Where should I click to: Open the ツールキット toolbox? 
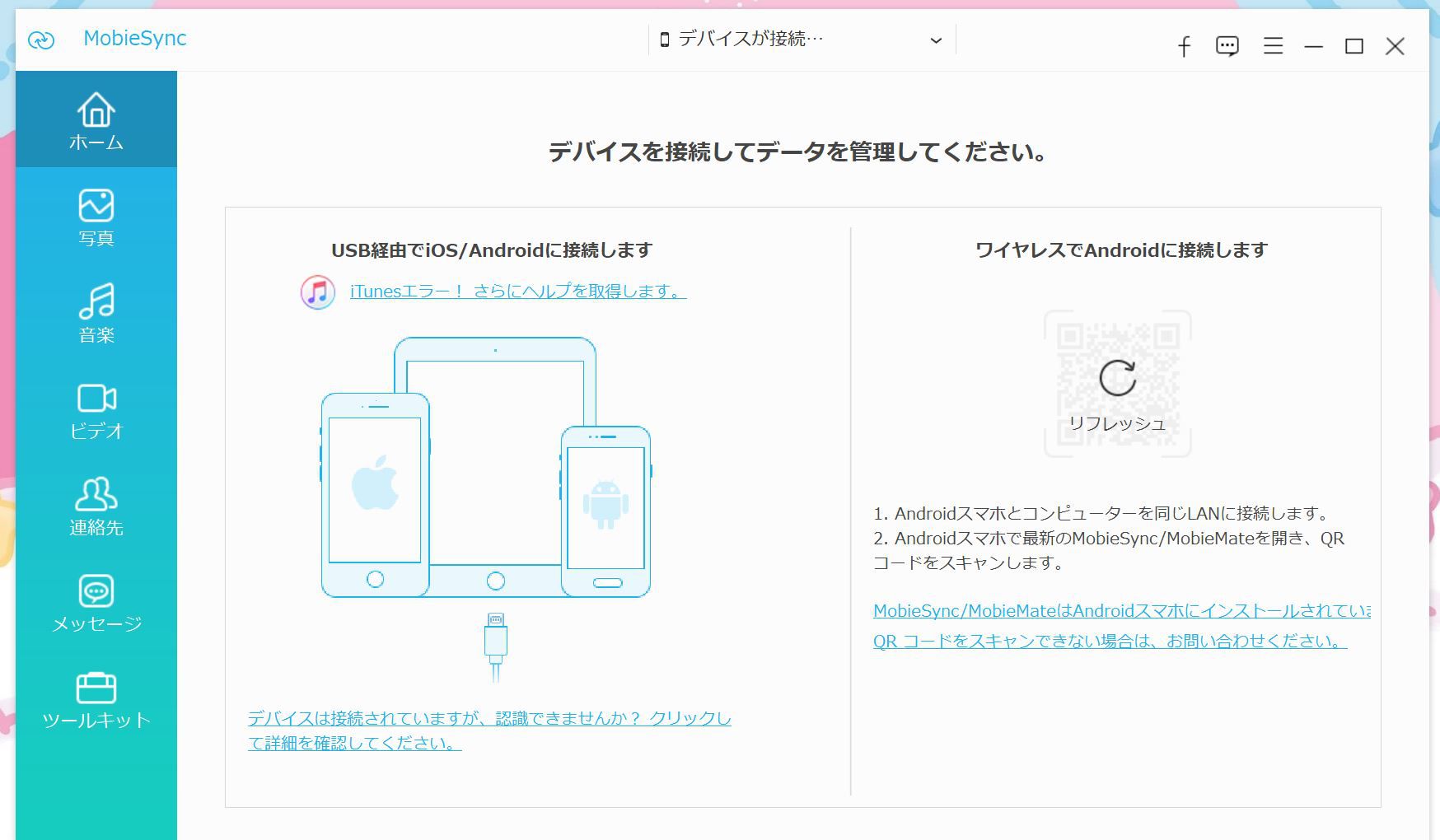click(96, 700)
